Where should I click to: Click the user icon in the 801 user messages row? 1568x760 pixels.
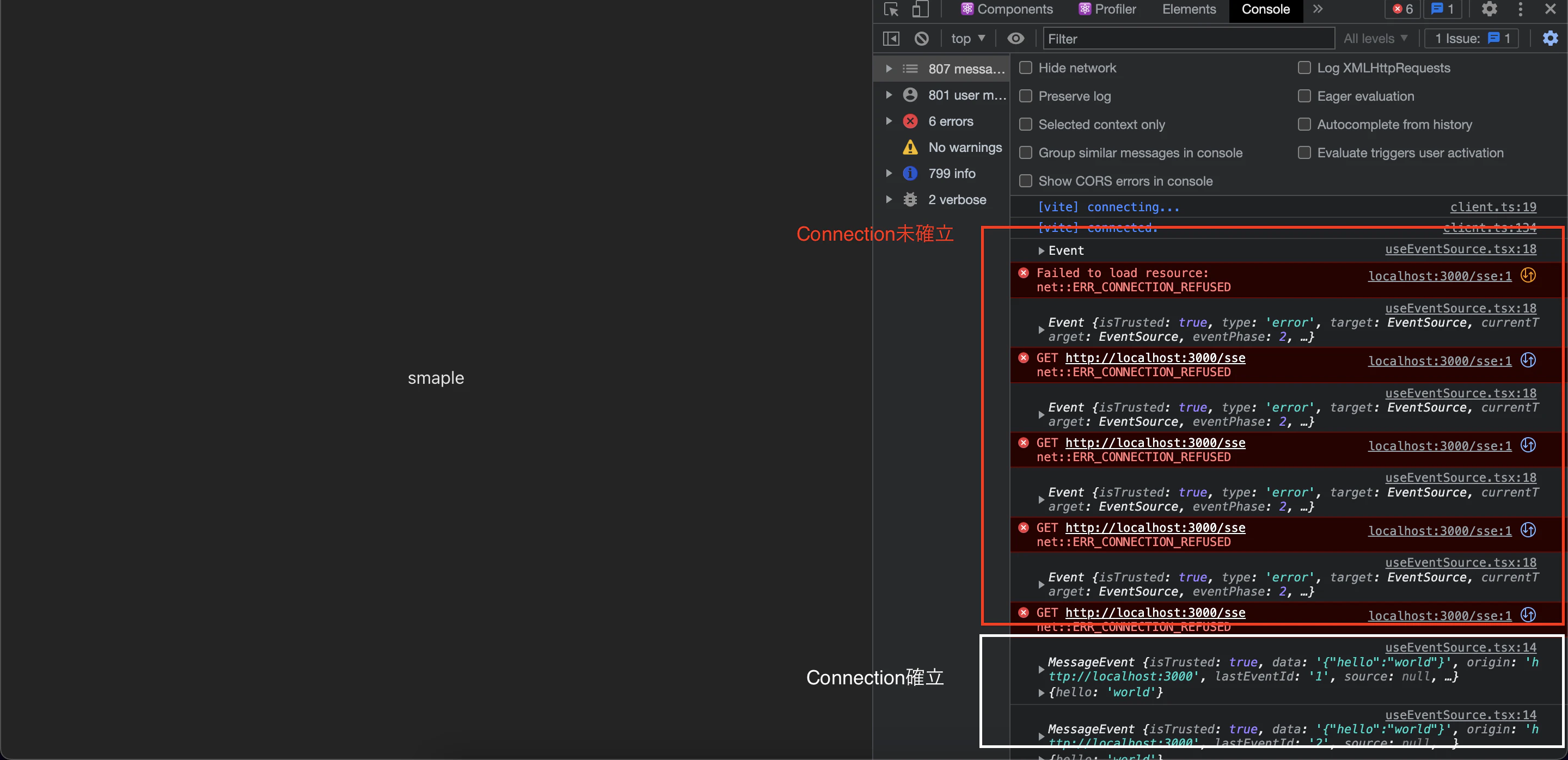click(910, 95)
